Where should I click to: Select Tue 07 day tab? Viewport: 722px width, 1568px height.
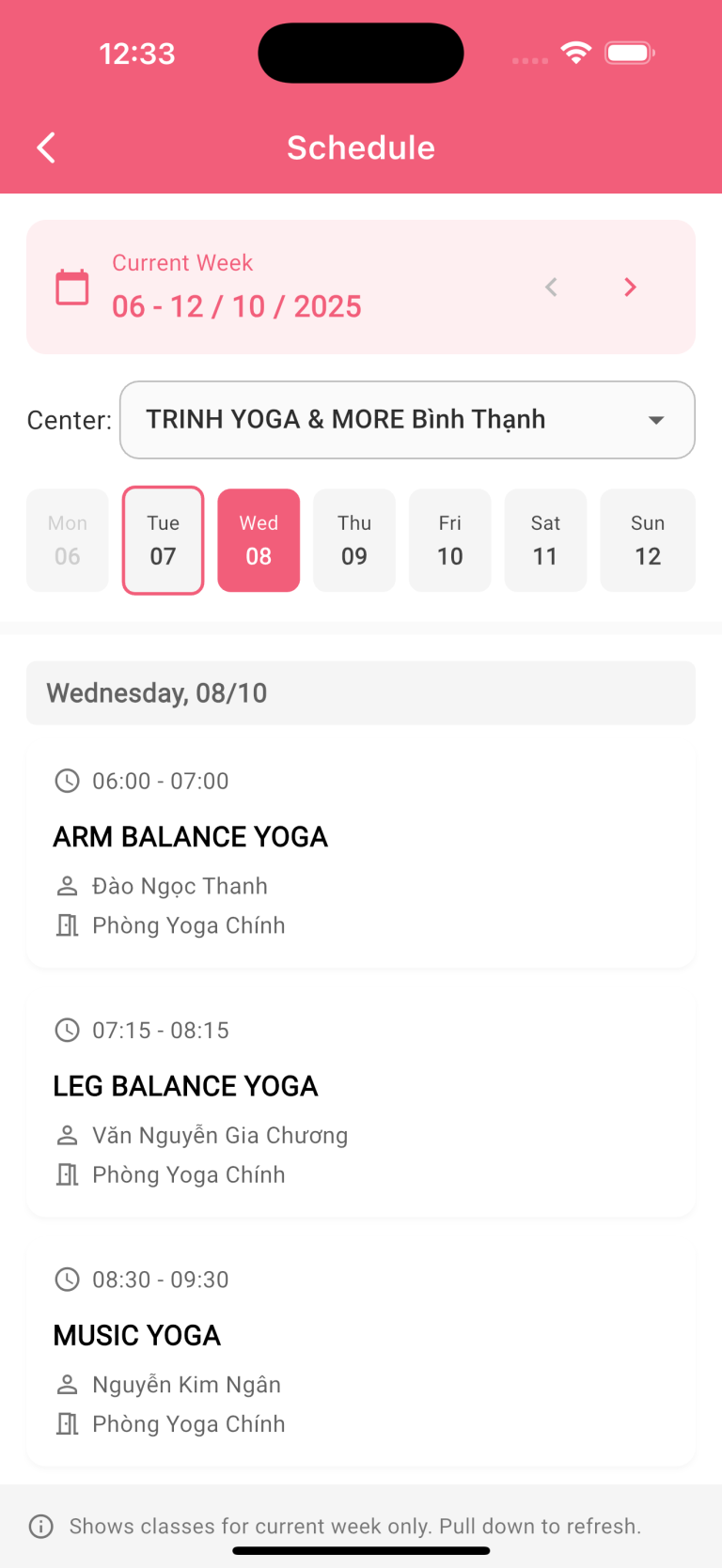tap(163, 540)
